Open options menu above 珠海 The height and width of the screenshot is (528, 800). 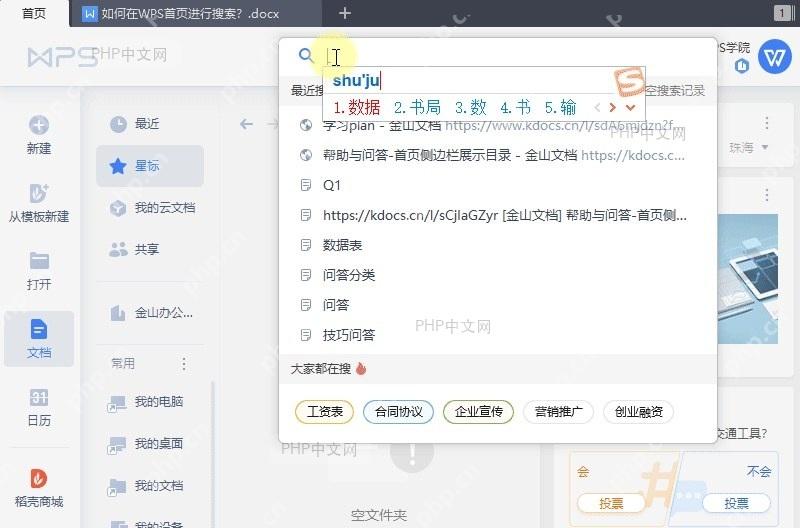tap(766, 123)
